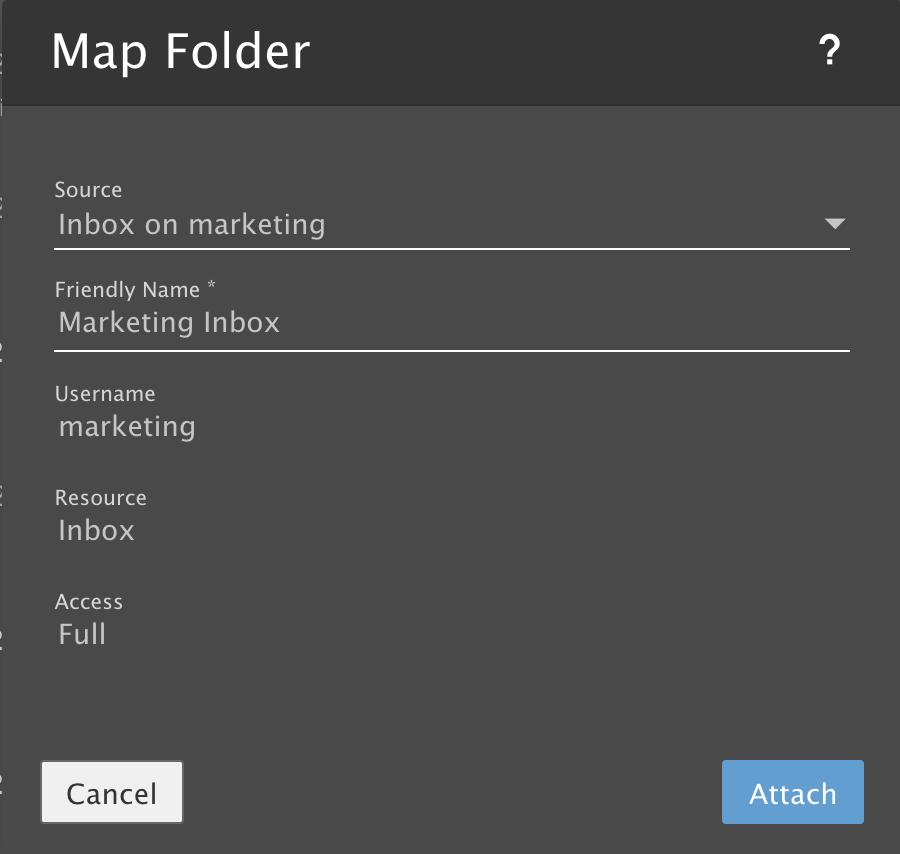900x854 pixels.
Task: Click the "Map Folder" dialog title
Action: click(x=181, y=51)
